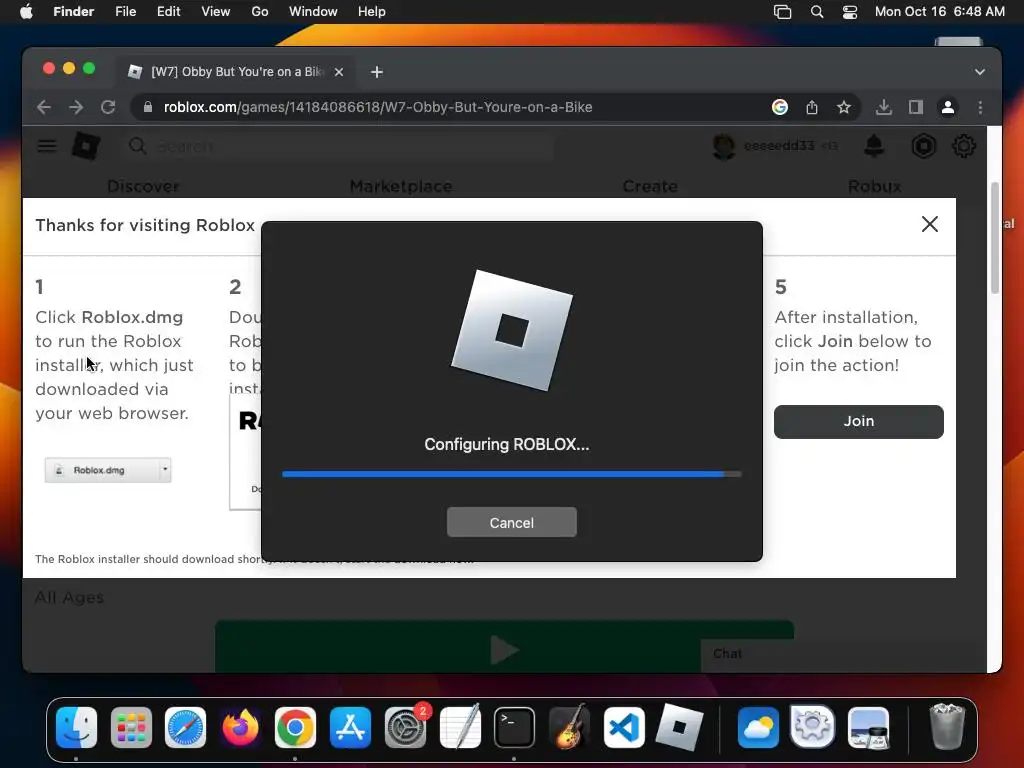
Task: Open Chrome profile icon
Action: [x=948, y=107]
